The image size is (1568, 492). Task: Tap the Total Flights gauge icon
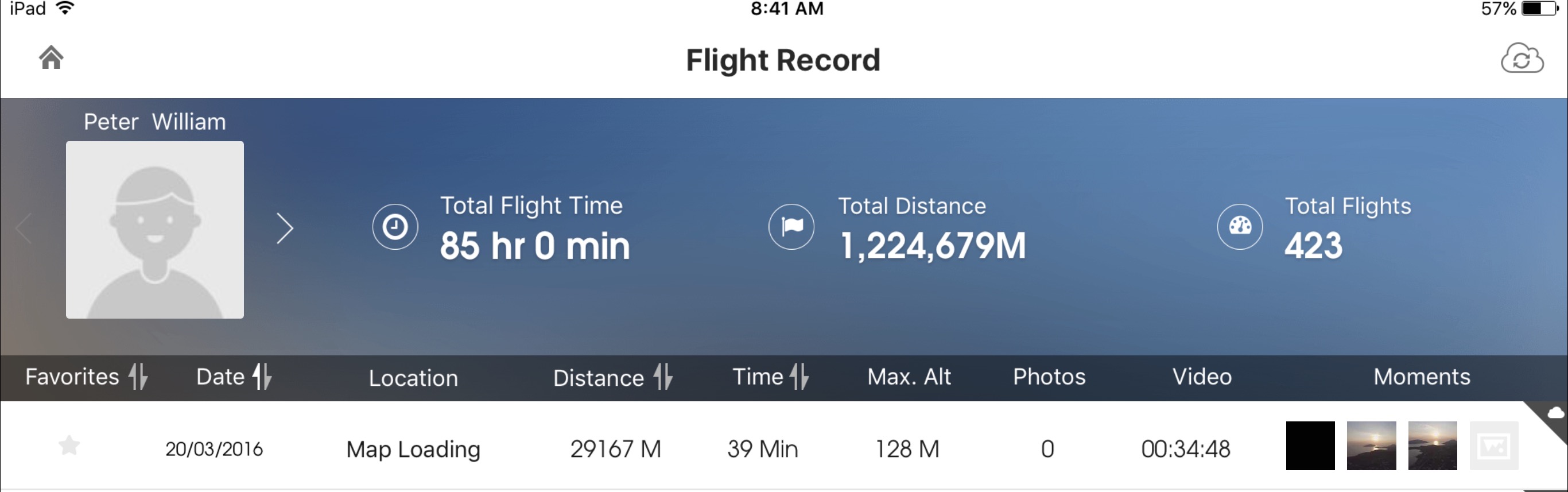pos(1240,227)
